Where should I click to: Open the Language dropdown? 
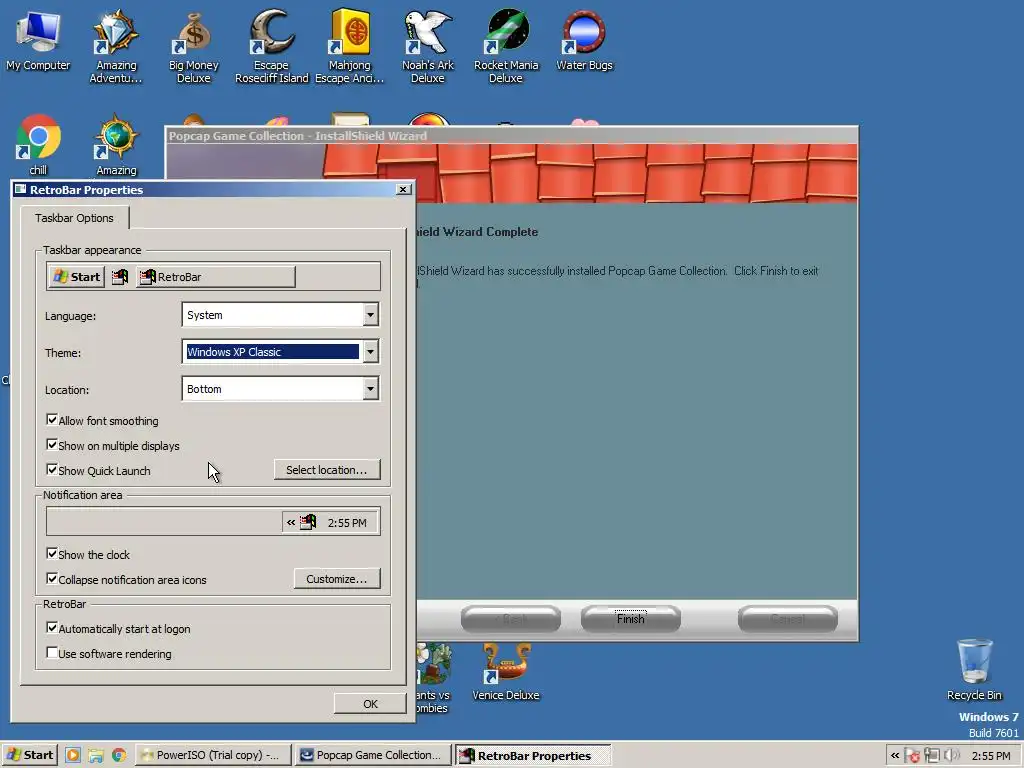pyautogui.click(x=370, y=315)
